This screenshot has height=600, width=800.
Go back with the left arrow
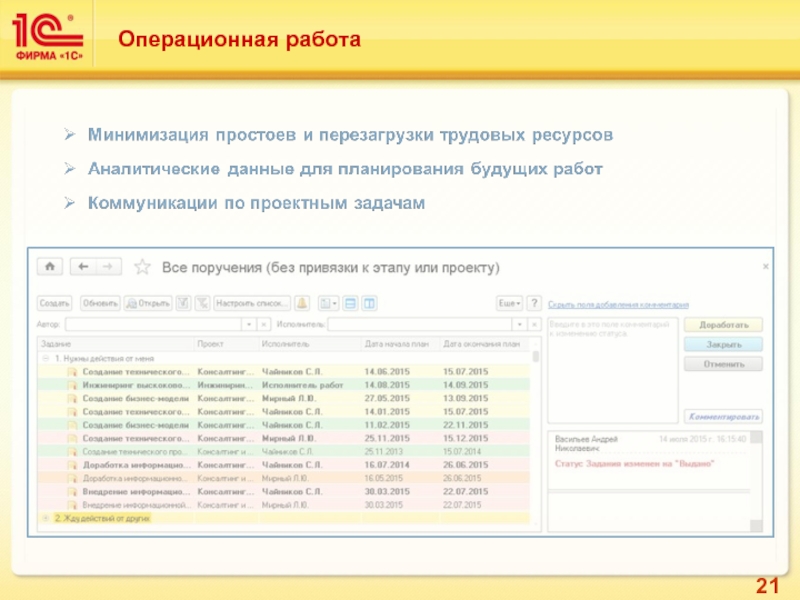82,267
